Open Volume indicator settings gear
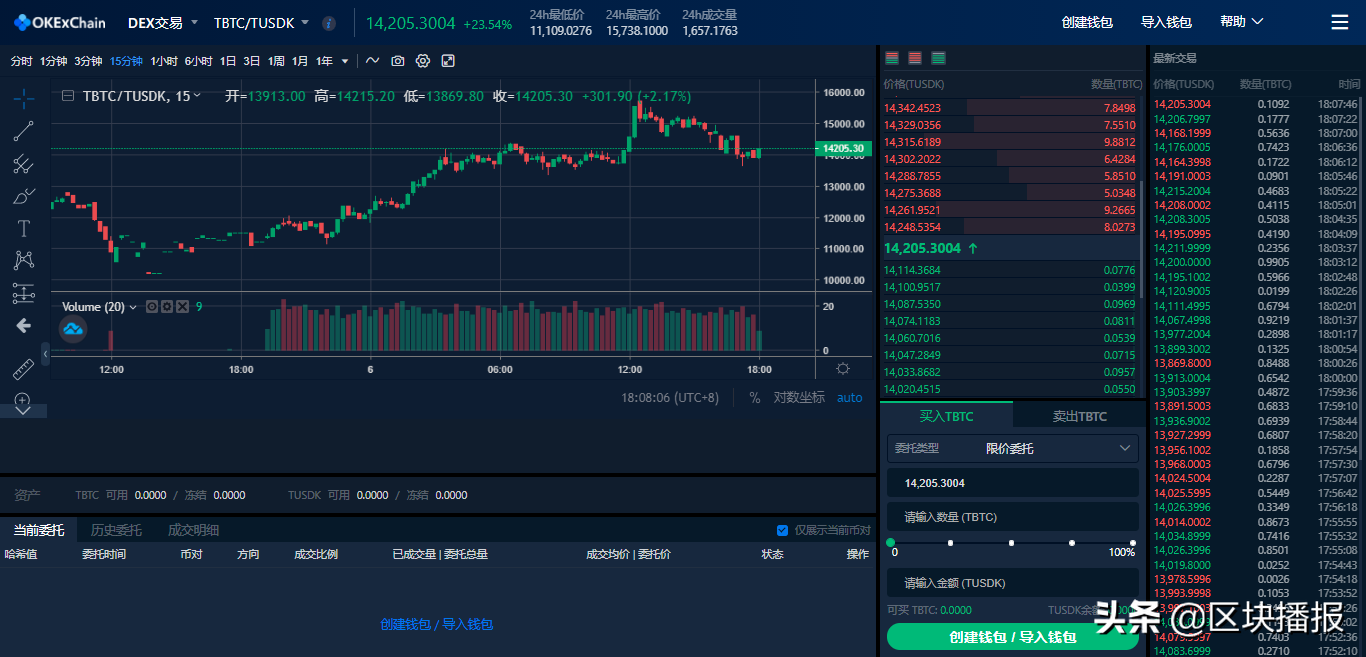Image resolution: width=1366 pixels, height=657 pixels. (167, 306)
